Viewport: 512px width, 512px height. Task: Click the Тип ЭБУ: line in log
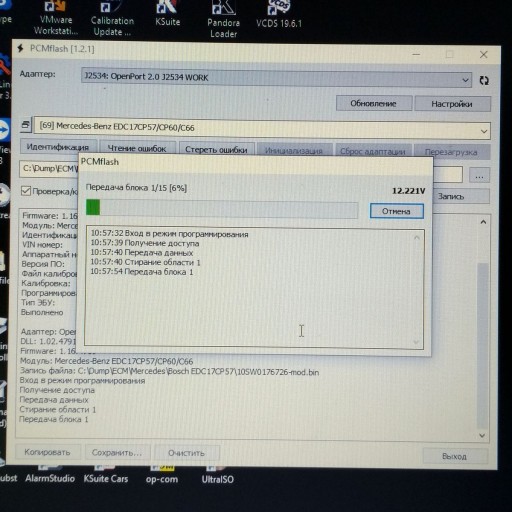38,303
